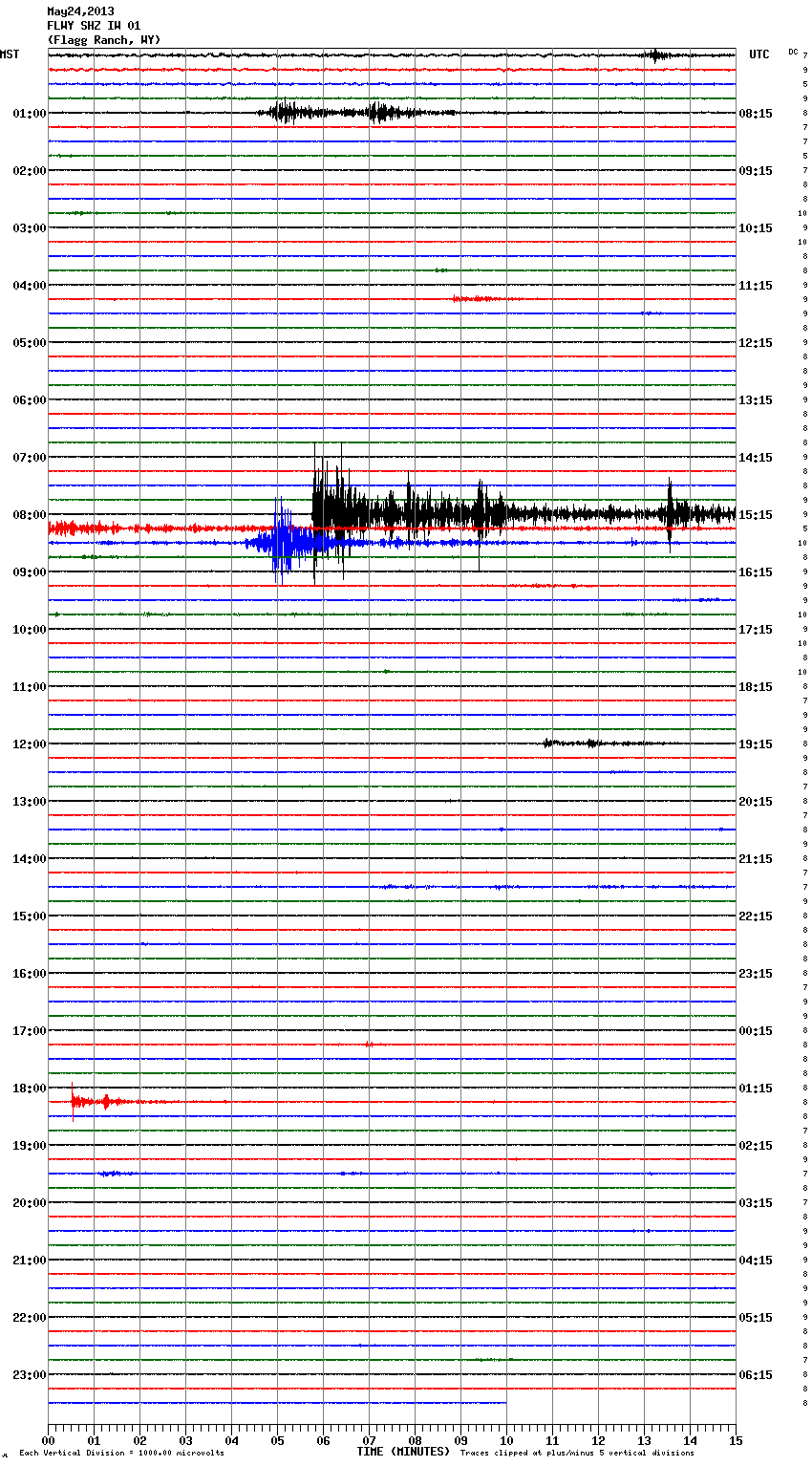Click the UTC column header
This screenshot has height=1466, width=812.
tap(759, 54)
